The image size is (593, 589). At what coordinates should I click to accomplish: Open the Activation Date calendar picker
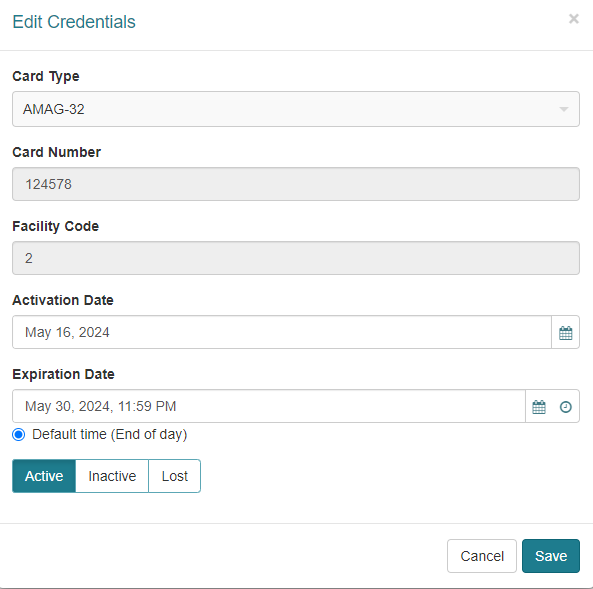[565, 333]
